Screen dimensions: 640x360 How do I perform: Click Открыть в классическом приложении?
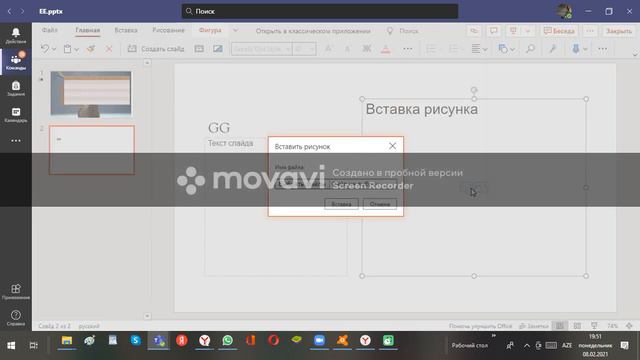coord(313,31)
